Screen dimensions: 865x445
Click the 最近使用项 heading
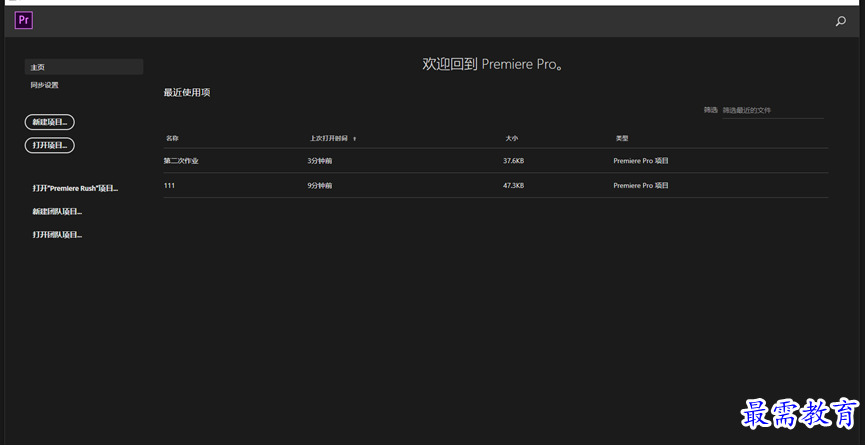pos(187,93)
